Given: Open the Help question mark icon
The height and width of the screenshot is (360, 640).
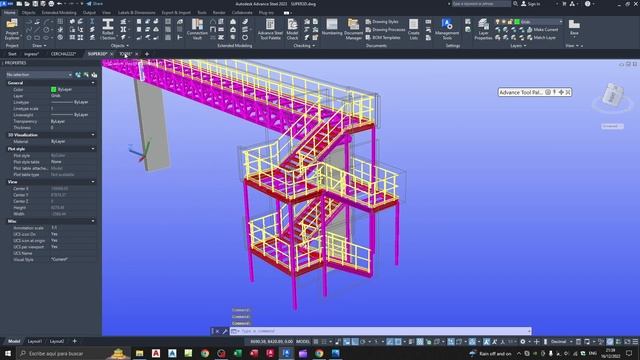Looking at the screenshot, I should point(587,4).
